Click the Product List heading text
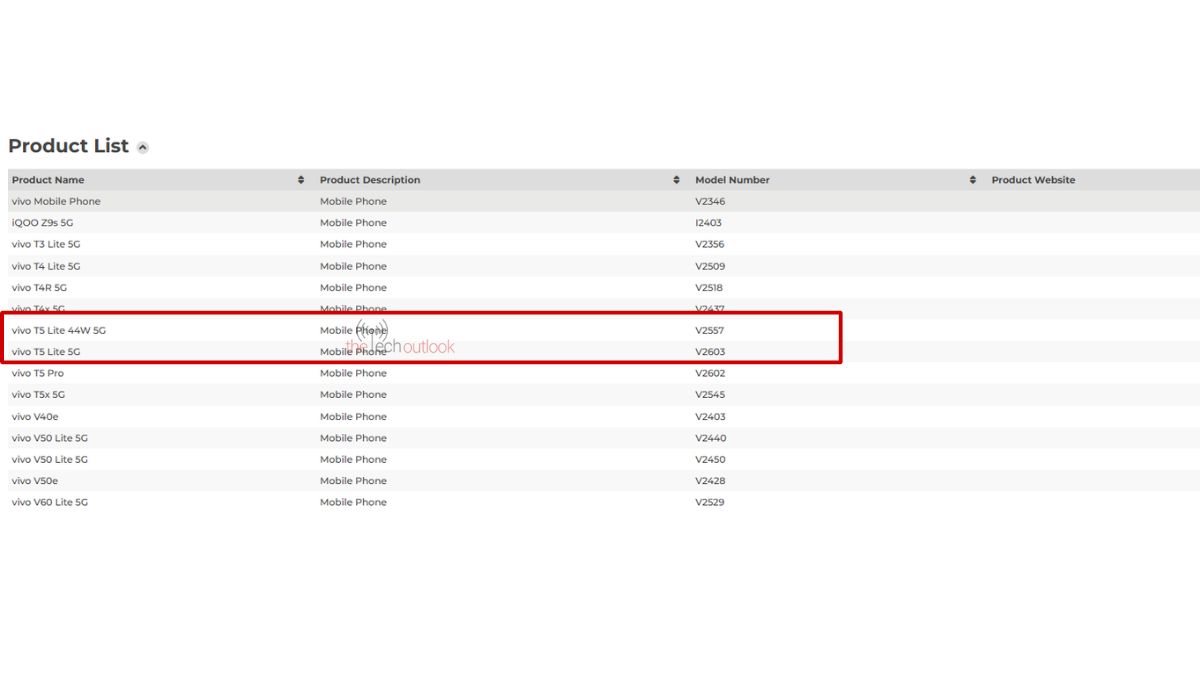 [x=68, y=146]
